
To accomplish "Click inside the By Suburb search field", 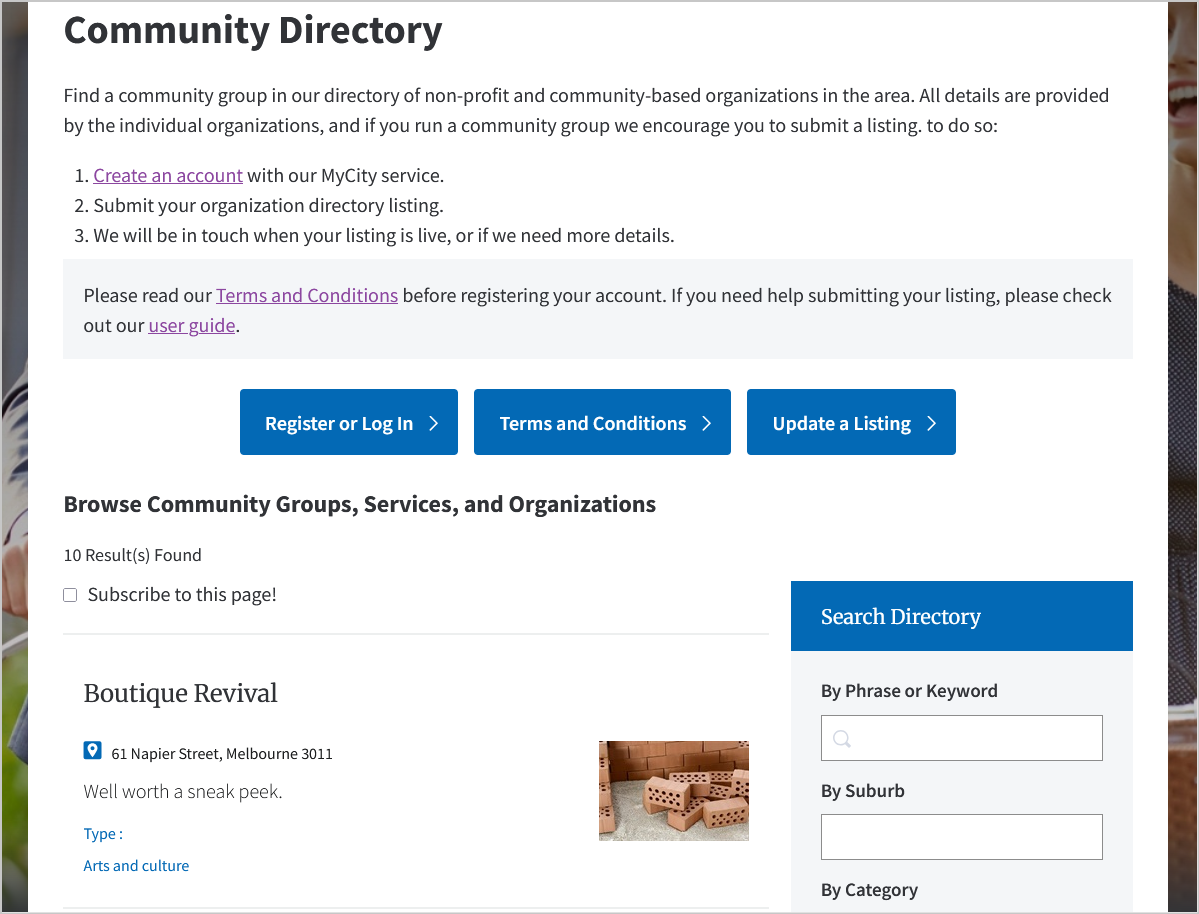I will 961,837.
